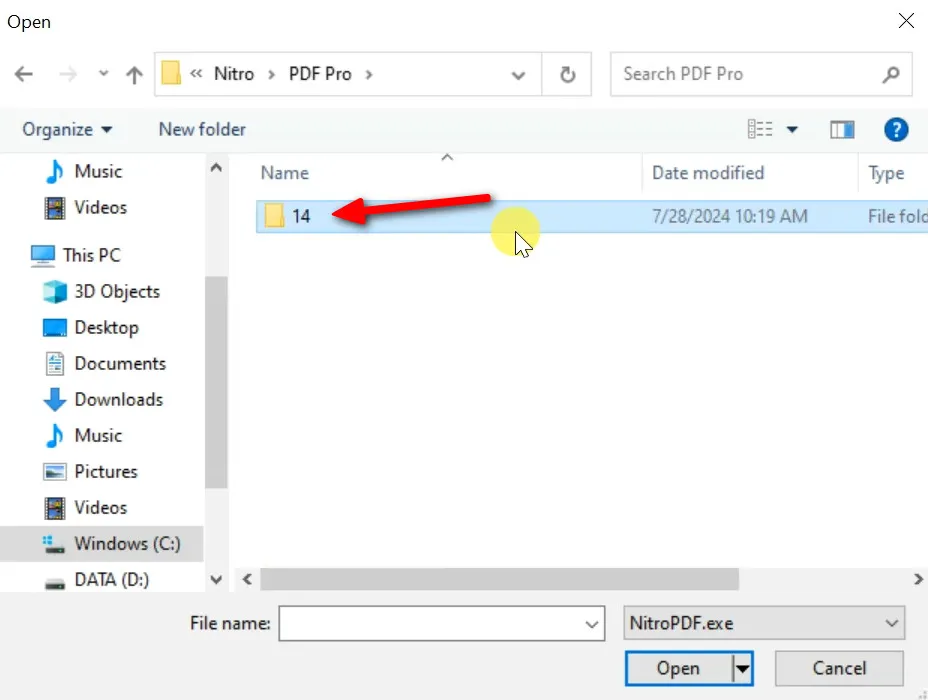Select 3D Objects in sidebar

pos(116,292)
